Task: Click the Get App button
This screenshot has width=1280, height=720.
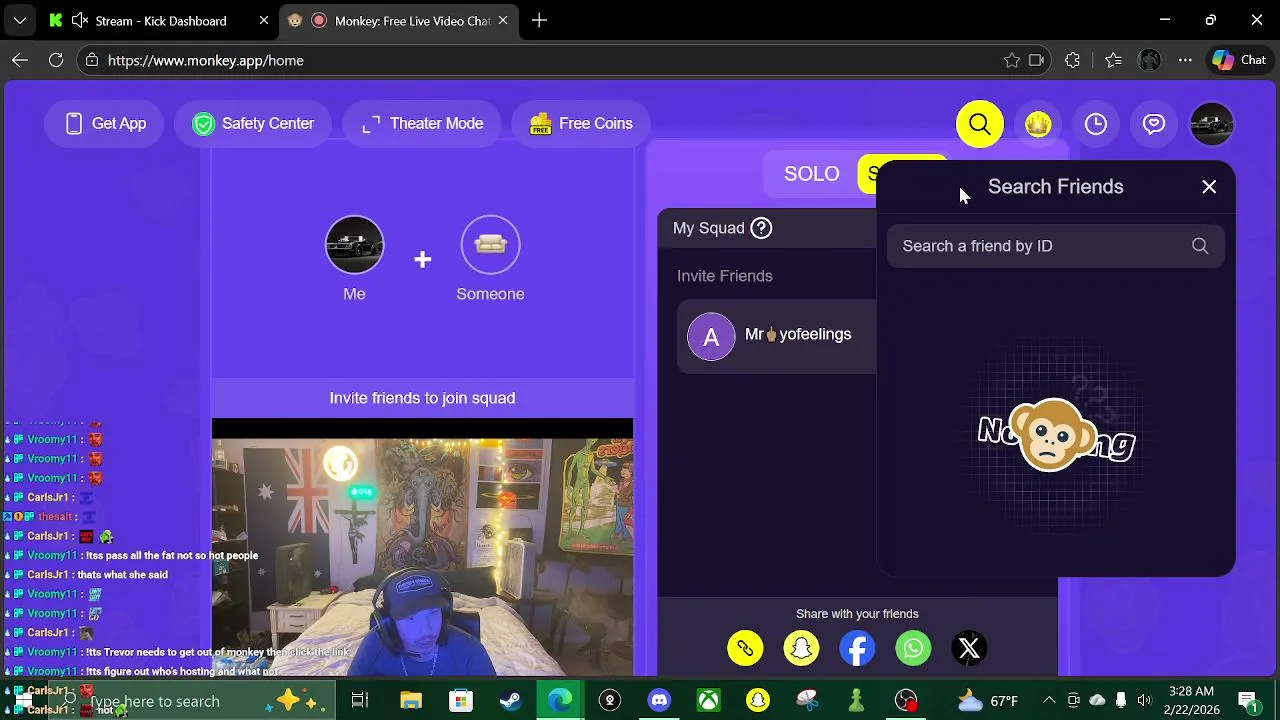Action: [105, 124]
